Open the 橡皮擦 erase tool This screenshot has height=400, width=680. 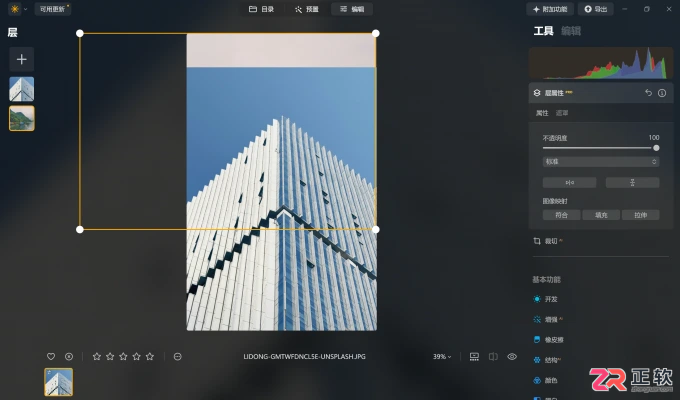549,340
